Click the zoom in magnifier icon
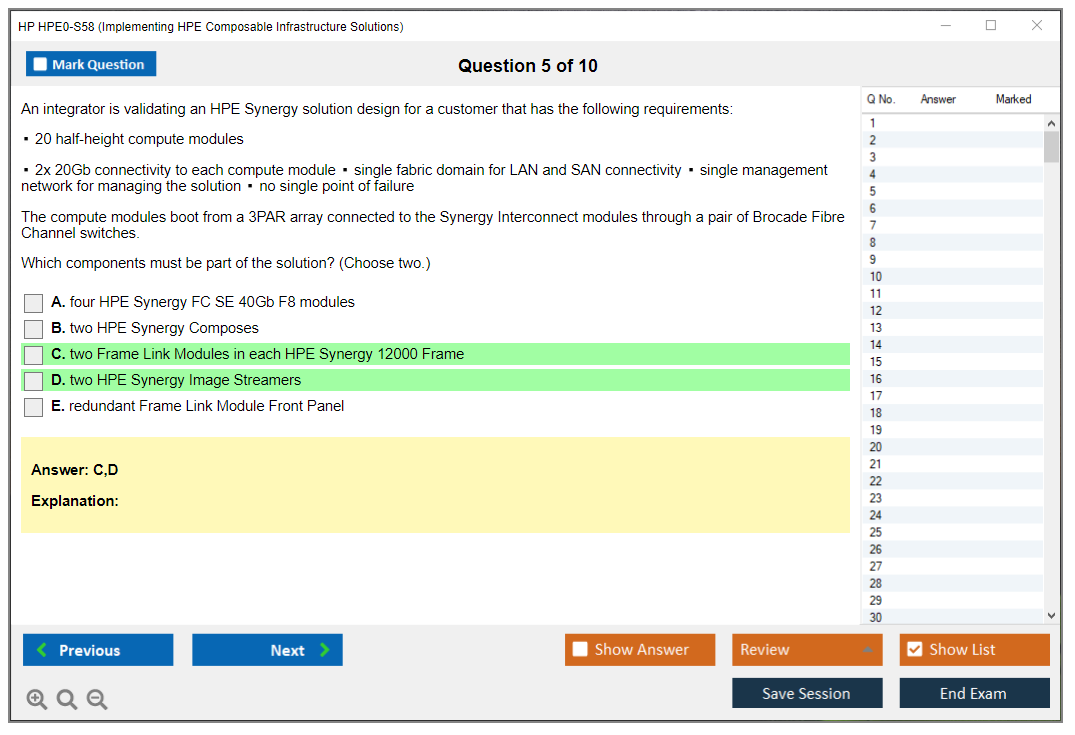1075x735 pixels. click(37, 699)
